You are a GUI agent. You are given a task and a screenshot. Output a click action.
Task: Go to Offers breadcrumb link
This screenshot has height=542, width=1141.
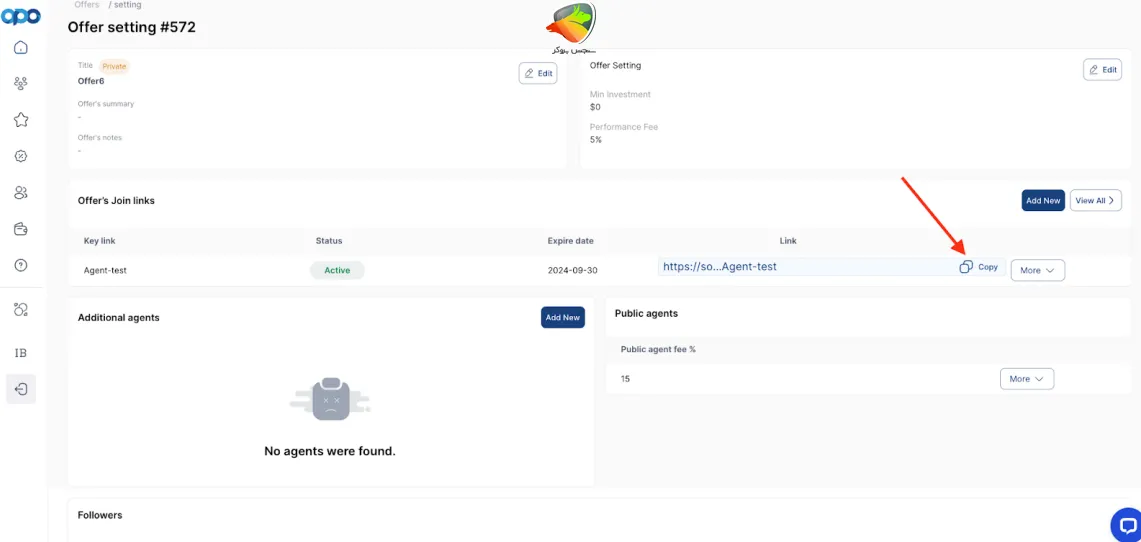(87, 5)
